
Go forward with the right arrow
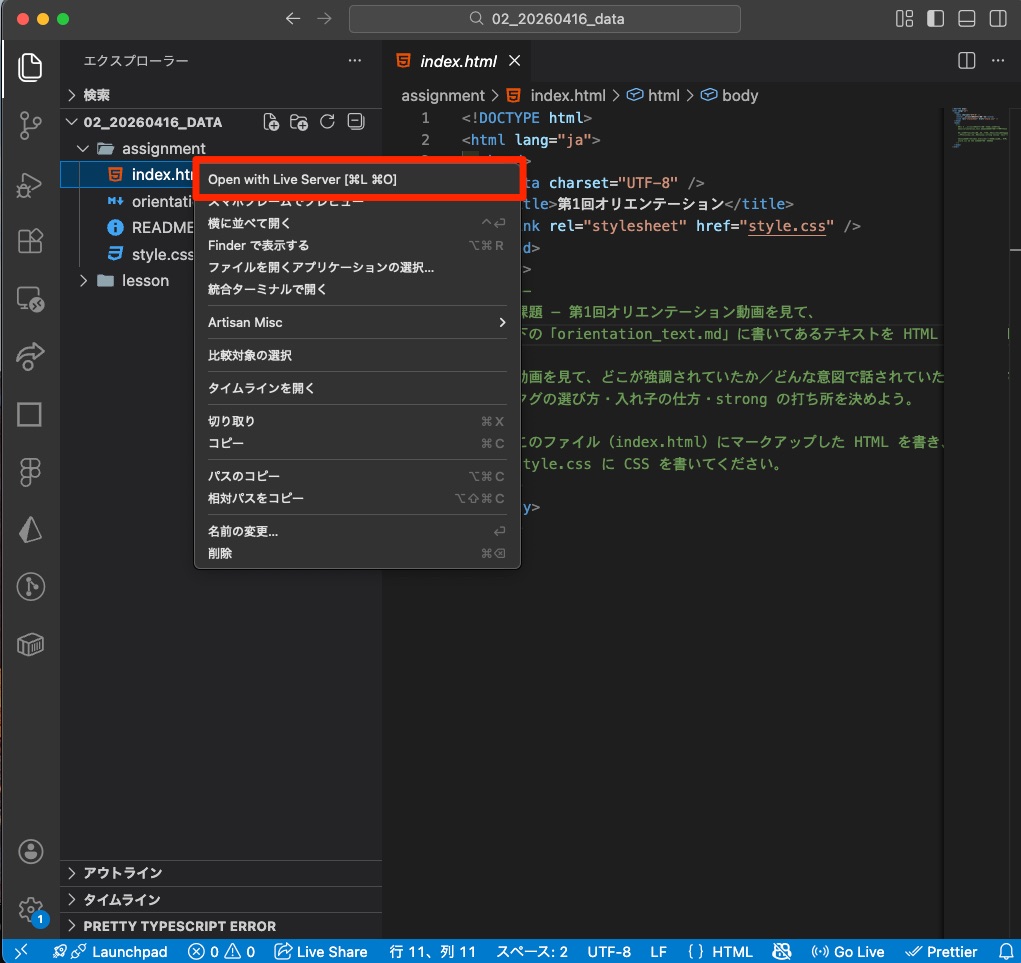(x=324, y=19)
